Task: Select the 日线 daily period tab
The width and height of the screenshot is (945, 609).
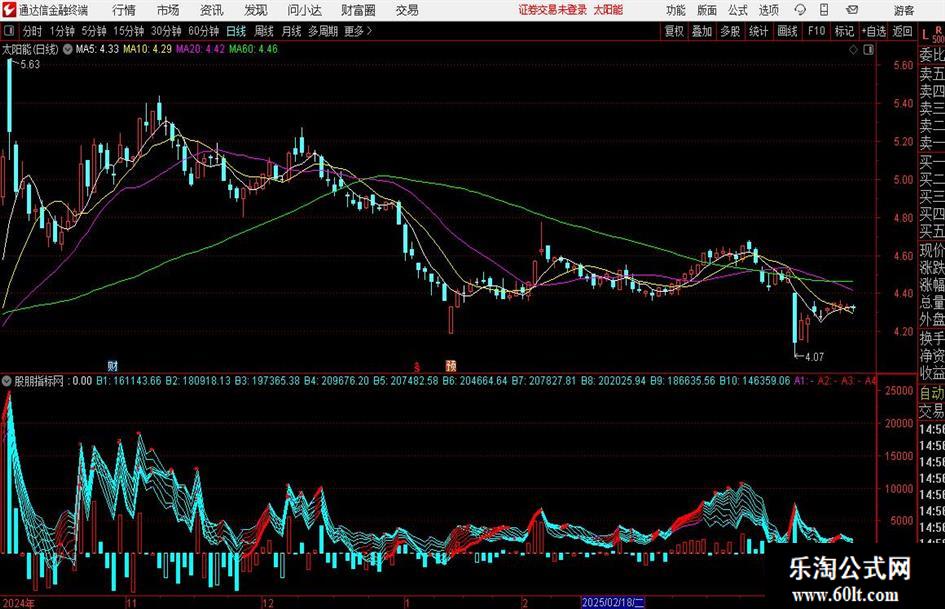Action: 236,31
